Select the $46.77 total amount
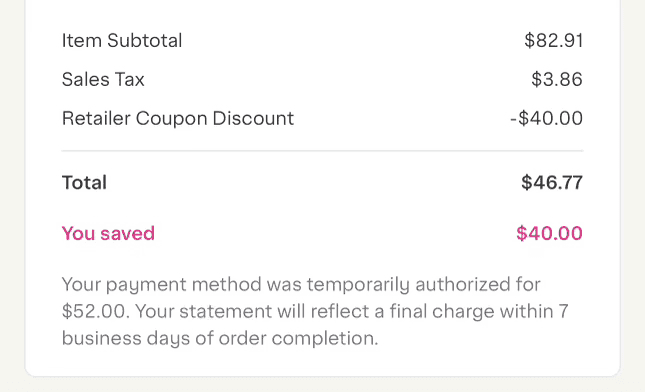 point(552,183)
